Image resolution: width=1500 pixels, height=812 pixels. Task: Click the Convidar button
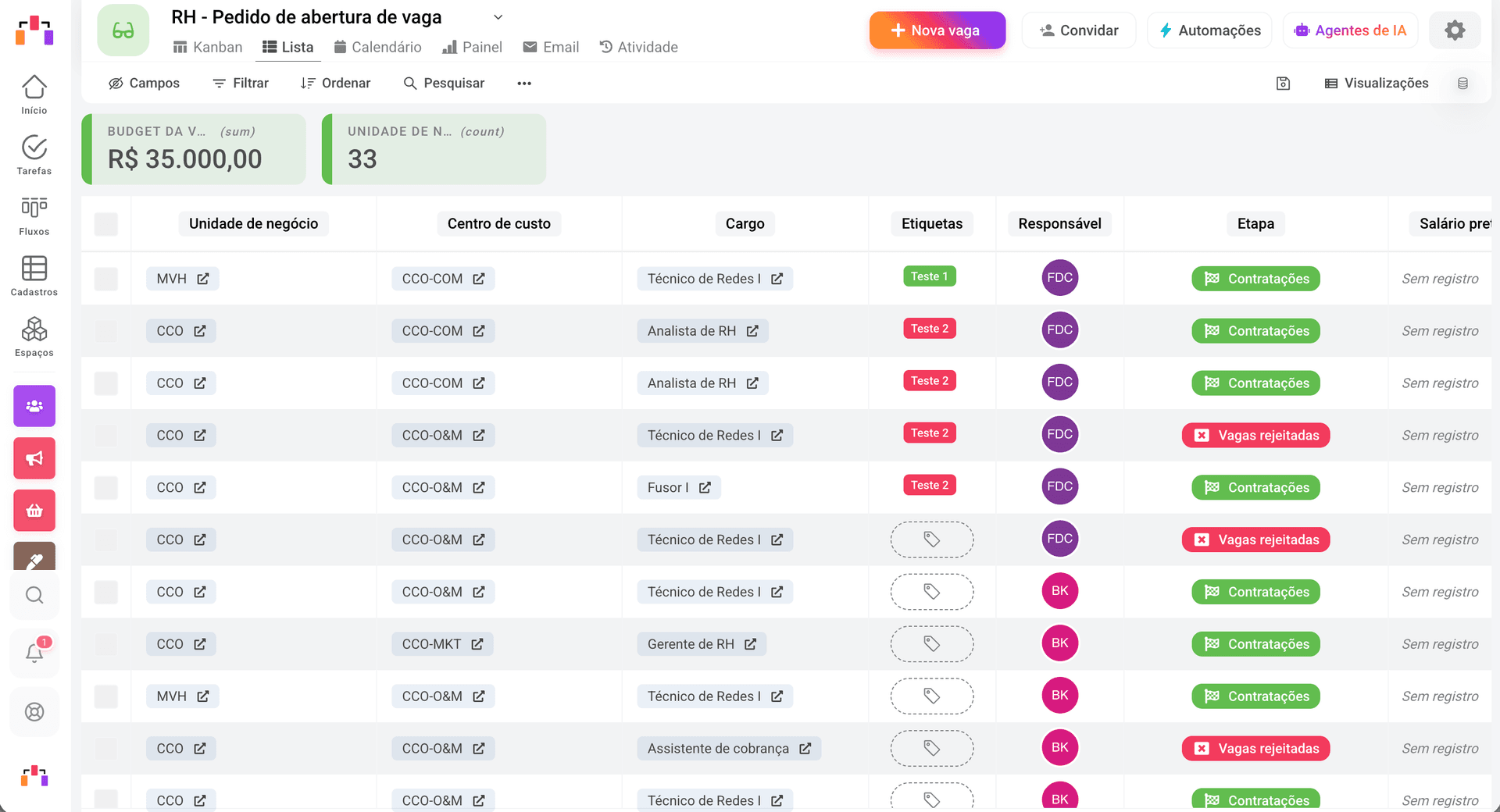pos(1079,30)
